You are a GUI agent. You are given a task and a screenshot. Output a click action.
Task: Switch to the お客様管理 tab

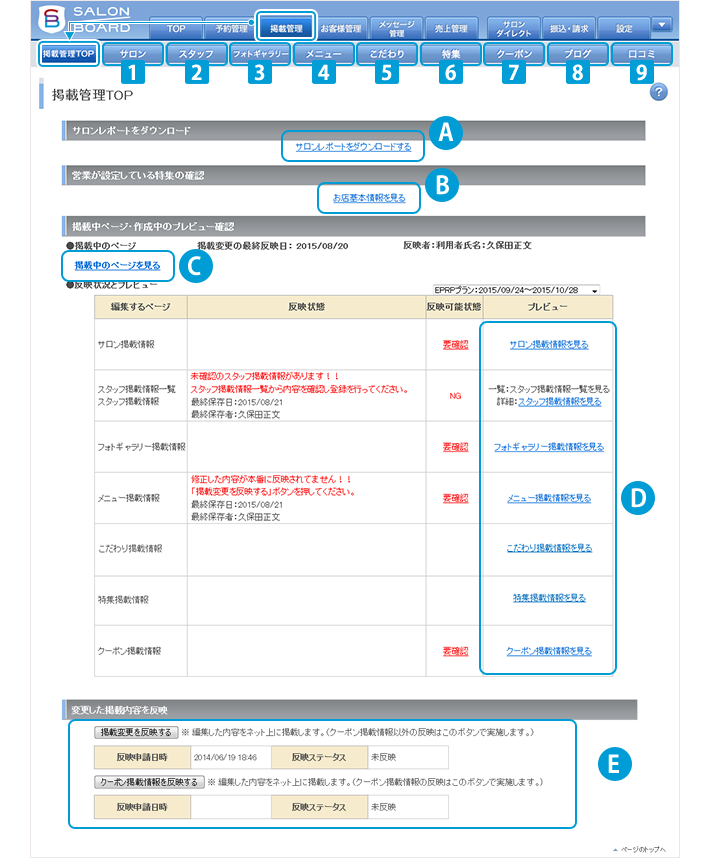click(x=342, y=29)
